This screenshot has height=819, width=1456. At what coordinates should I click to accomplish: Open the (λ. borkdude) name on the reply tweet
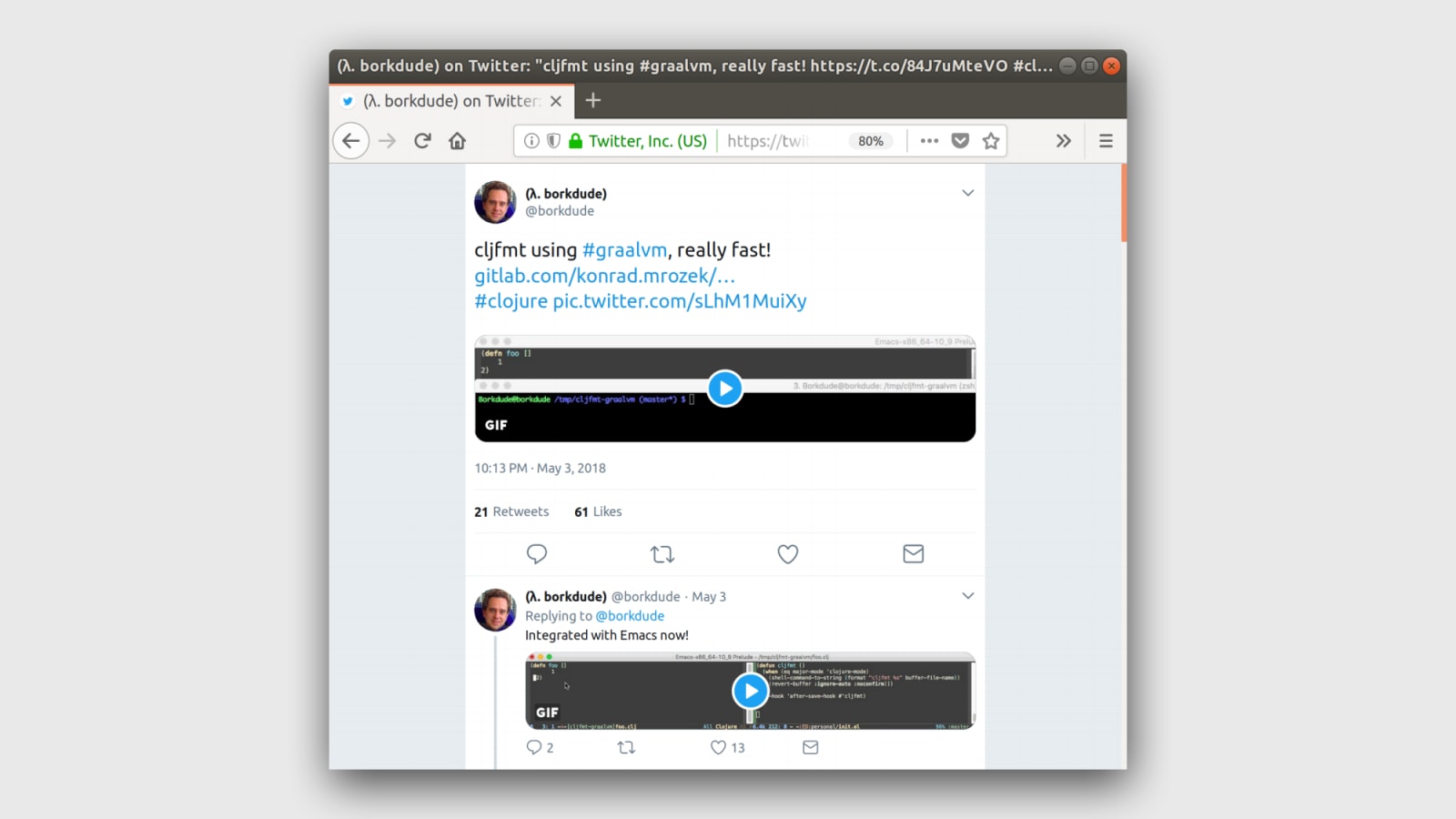(x=566, y=597)
